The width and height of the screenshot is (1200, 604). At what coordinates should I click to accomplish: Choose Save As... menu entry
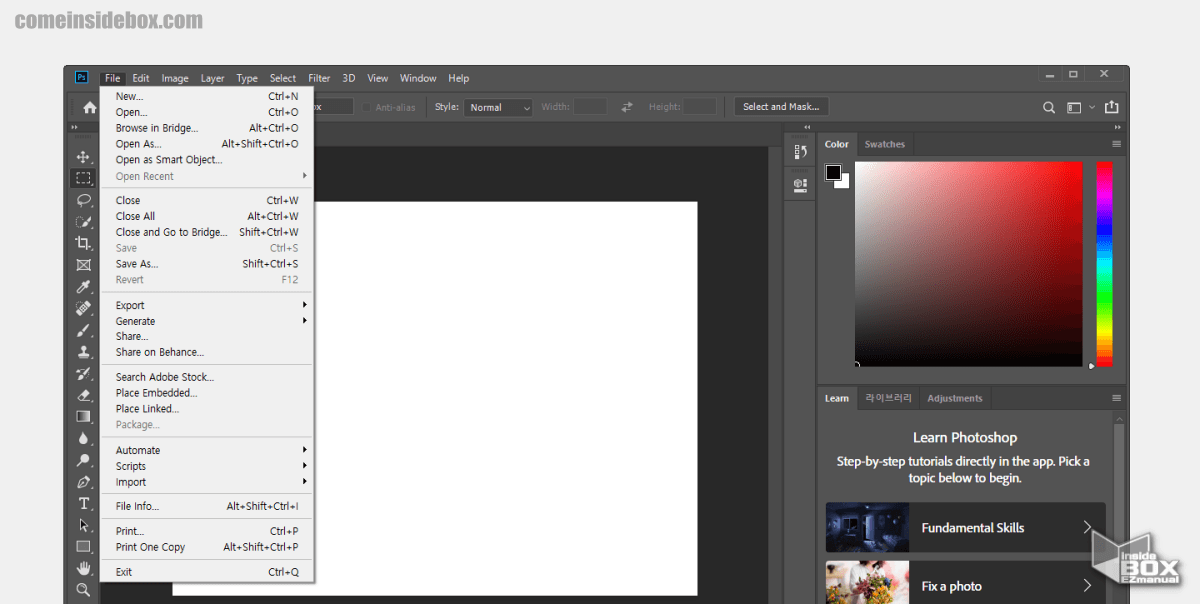(208, 264)
